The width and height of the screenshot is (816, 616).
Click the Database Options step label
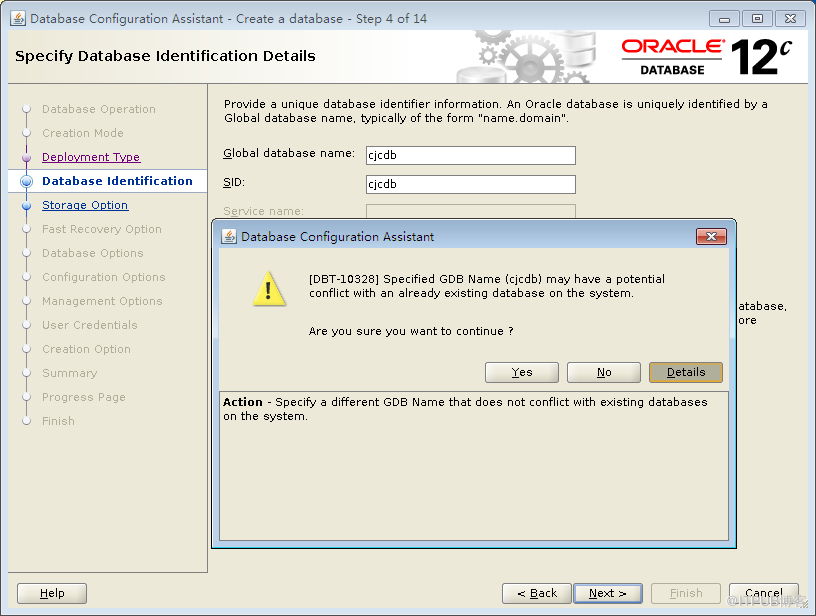pyautogui.click(x=93, y=253)
